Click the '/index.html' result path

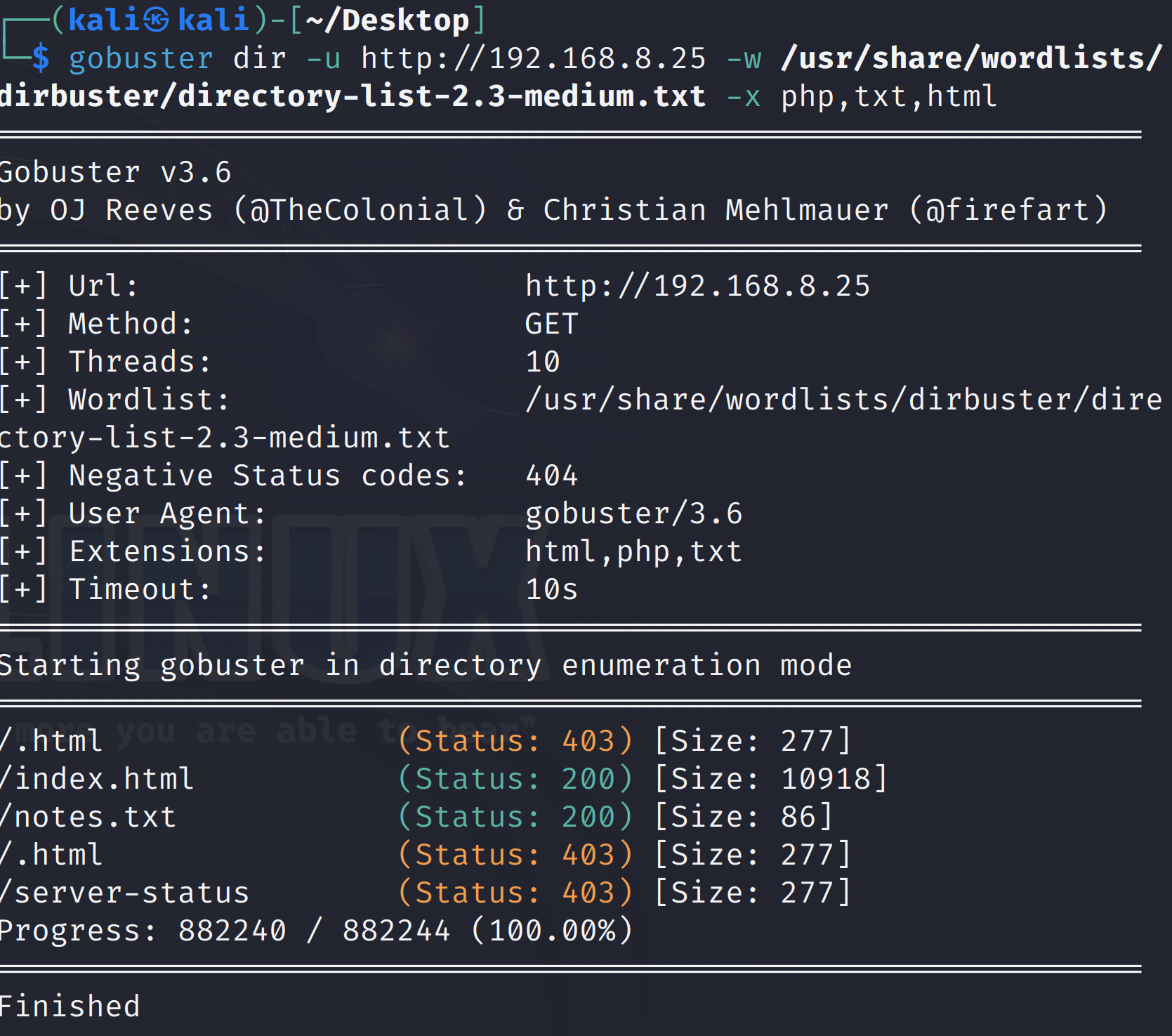point(97,779)
